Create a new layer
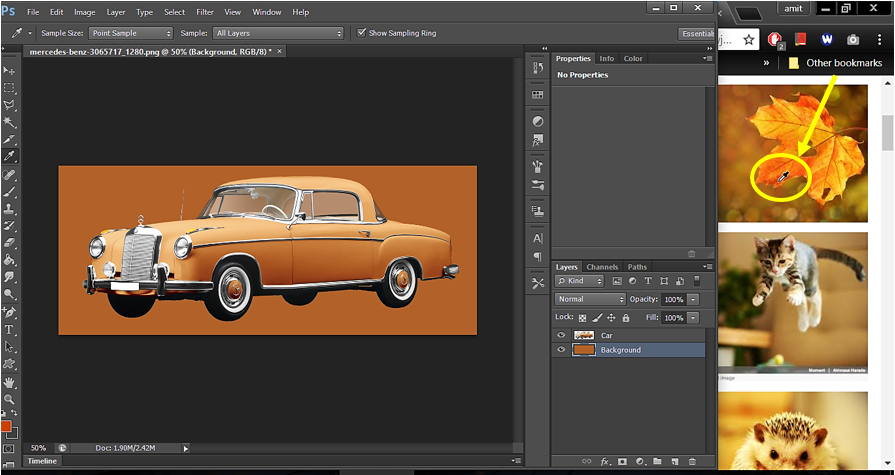The width and height of the screenshot is (895, 475). (675, 461)
